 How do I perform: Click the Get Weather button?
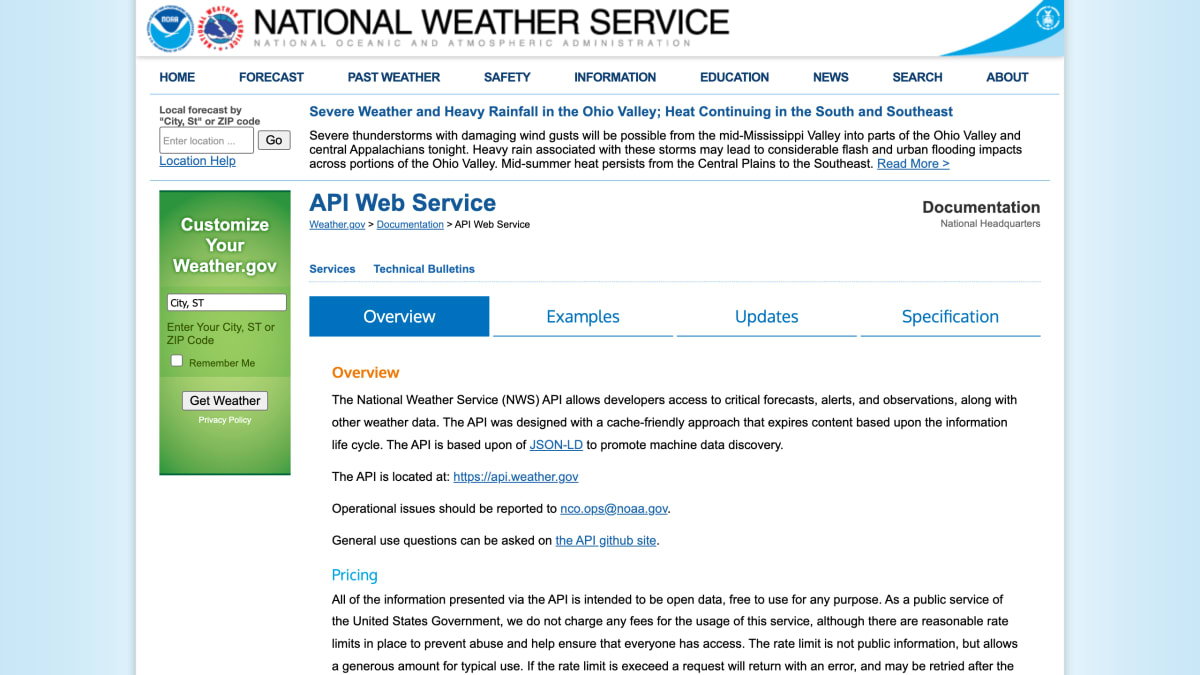point(225,401)
